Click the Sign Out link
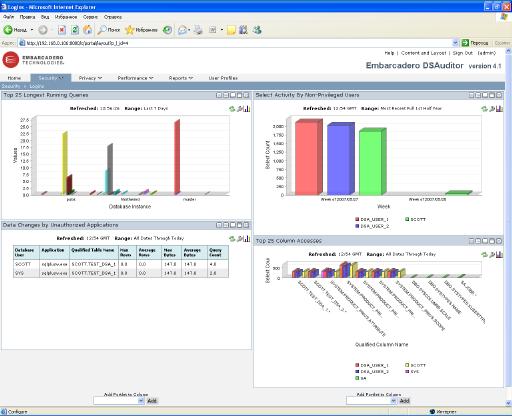The image size is (512, 416). (x=462, y=53)
